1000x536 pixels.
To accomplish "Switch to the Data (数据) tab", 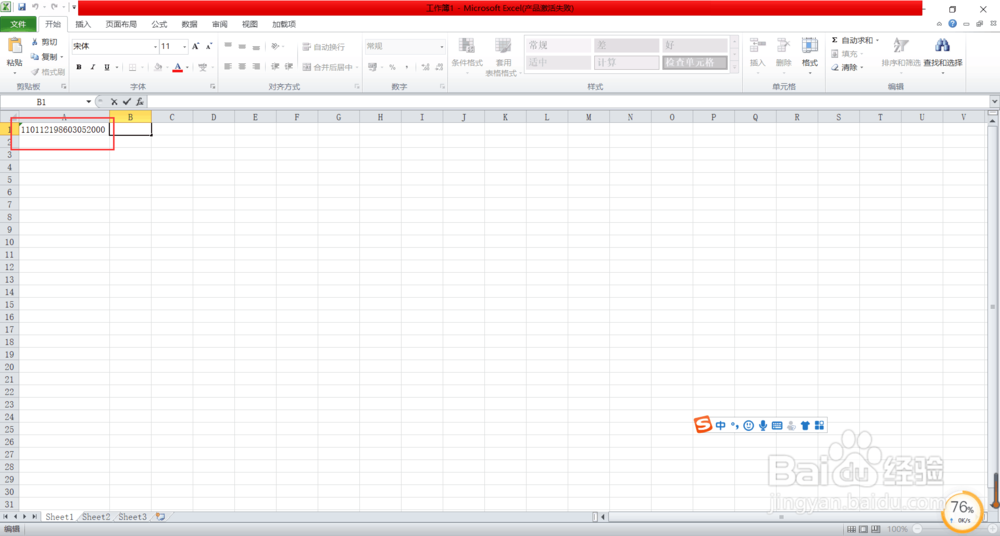I will pos(189,24).
